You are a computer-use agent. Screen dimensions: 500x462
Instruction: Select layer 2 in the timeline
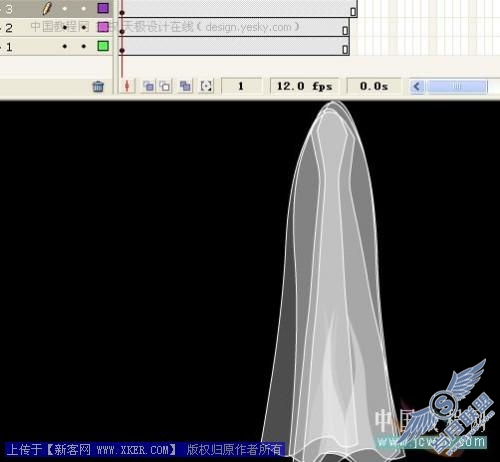[x=56, y=27]
